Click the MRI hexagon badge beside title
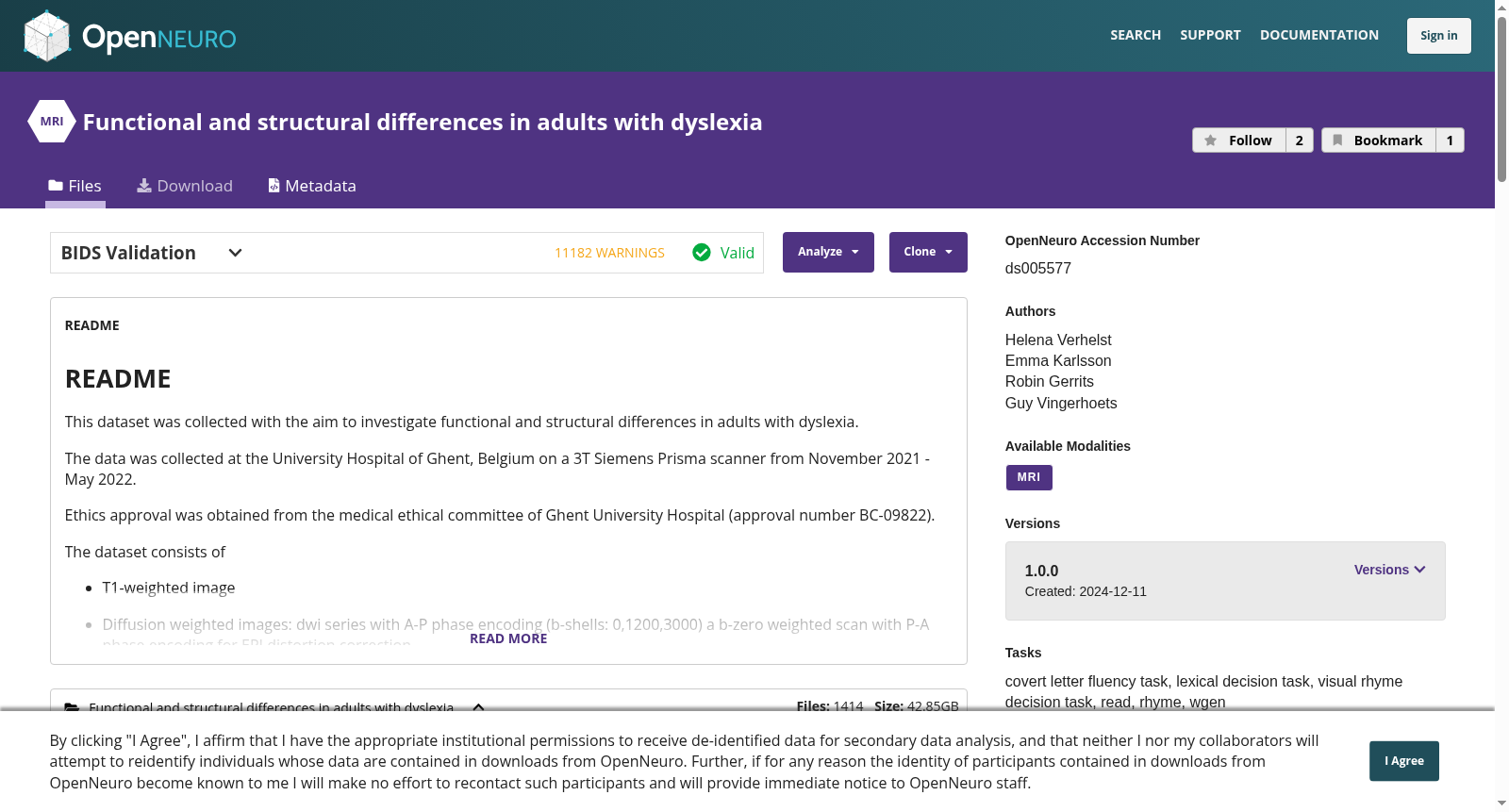Image resolution: width=1509 pixels, height=812 pixels. click(52, 122)
